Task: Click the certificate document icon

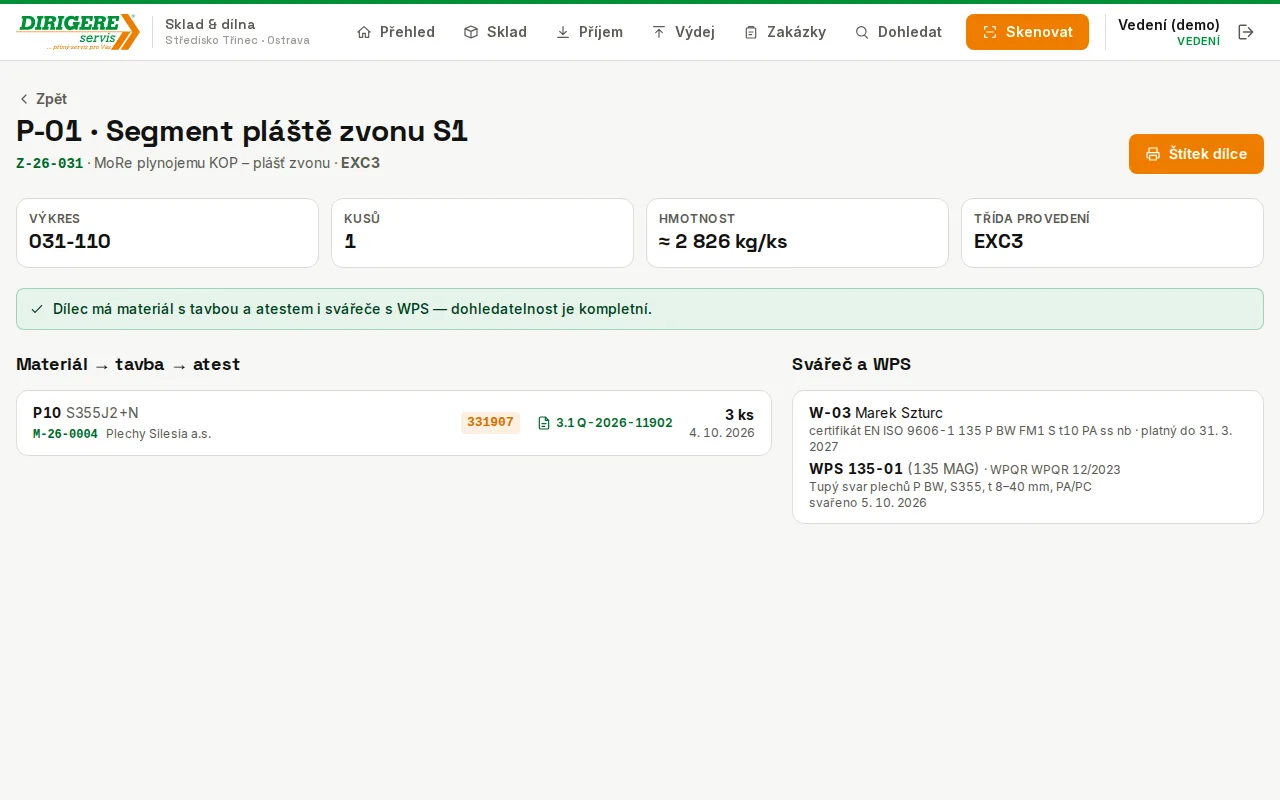Action: pyautogui.click(x=544, y=423)
